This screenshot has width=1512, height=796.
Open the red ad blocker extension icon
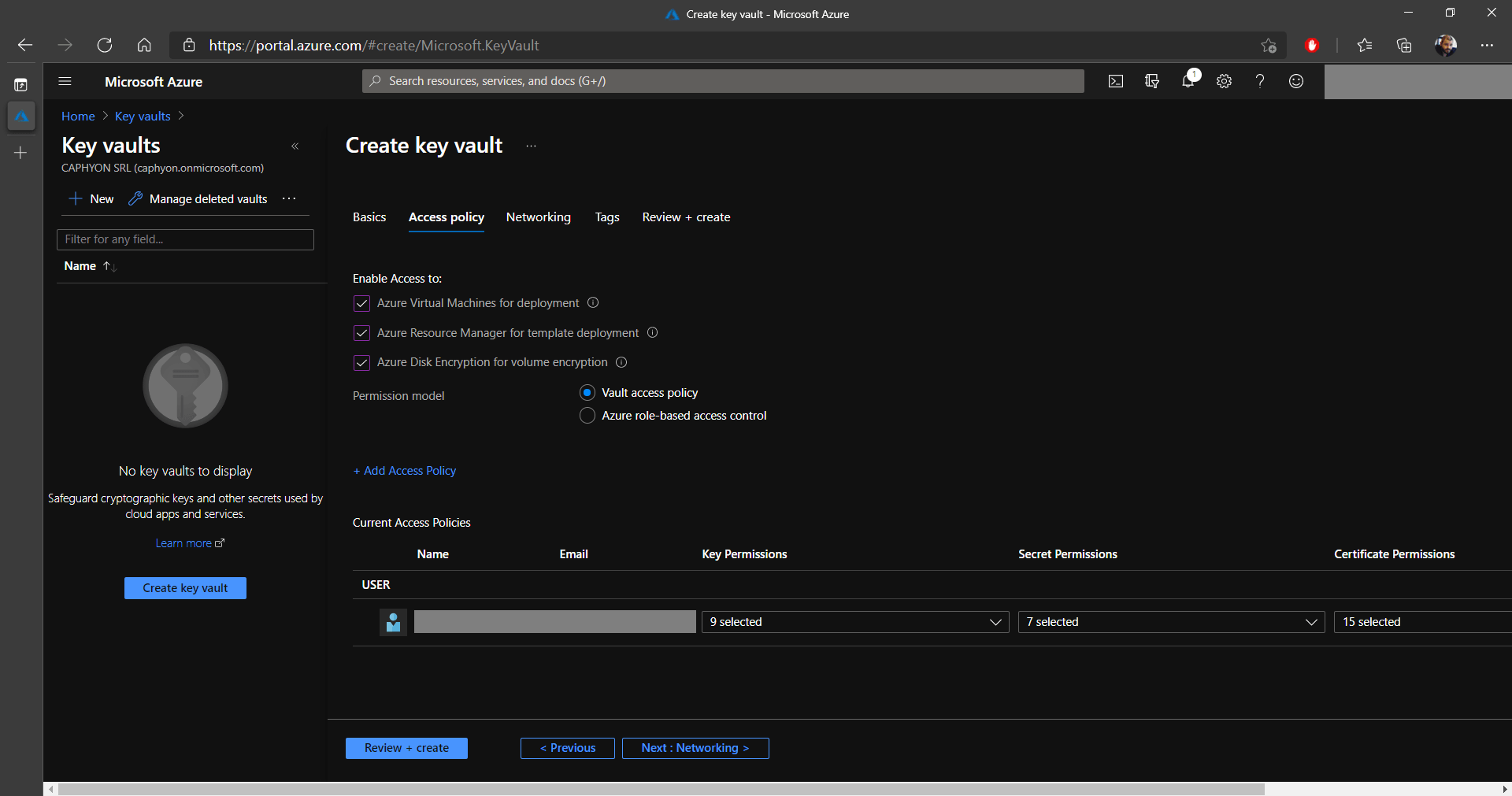1312,46
